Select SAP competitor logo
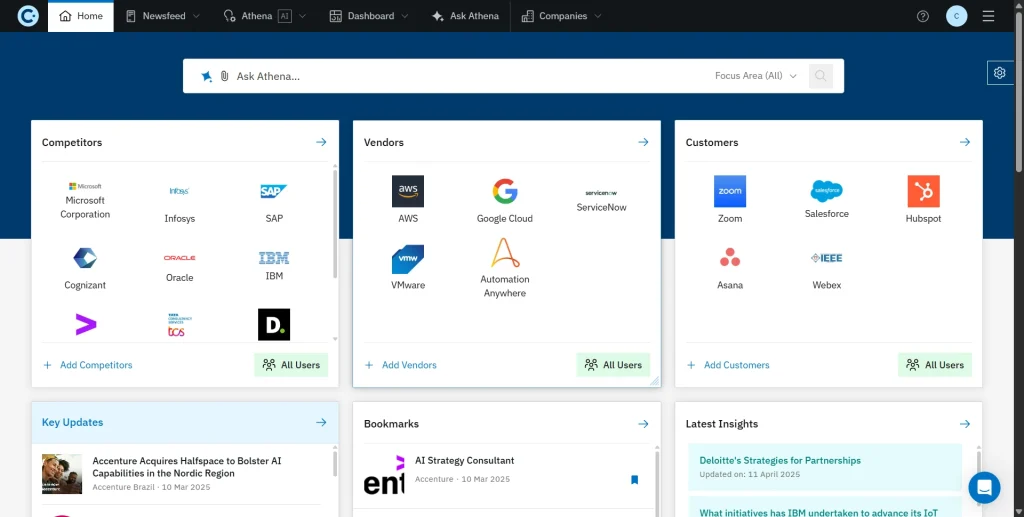1024x517 pixels. pyautogui.click(x=274, y=191)
